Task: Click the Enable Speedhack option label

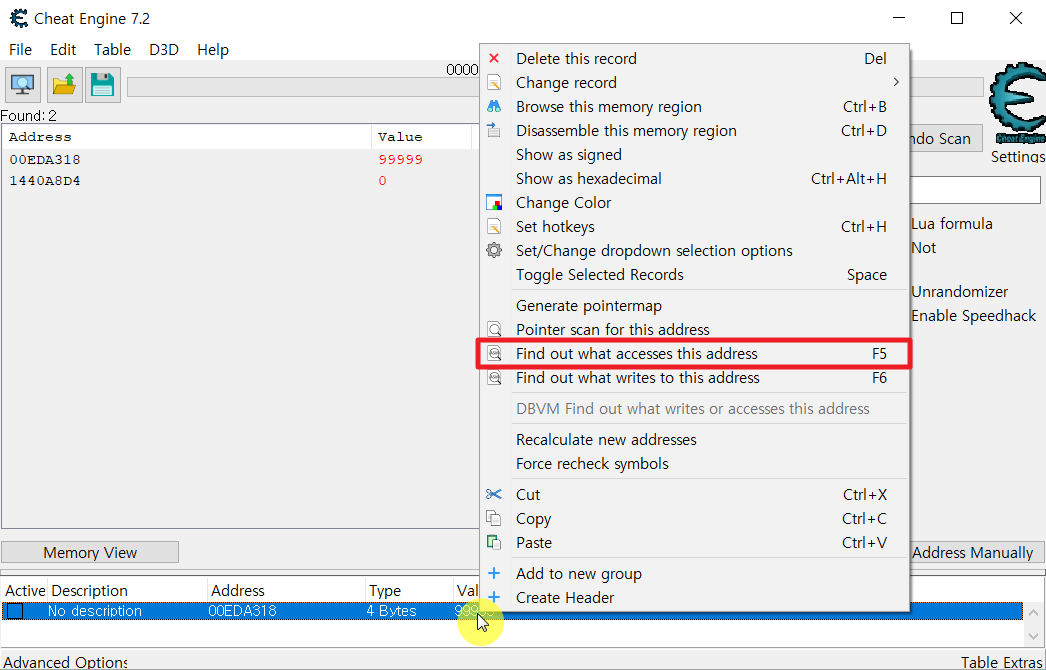Action: pyautogui.click(x=974, y=316)
